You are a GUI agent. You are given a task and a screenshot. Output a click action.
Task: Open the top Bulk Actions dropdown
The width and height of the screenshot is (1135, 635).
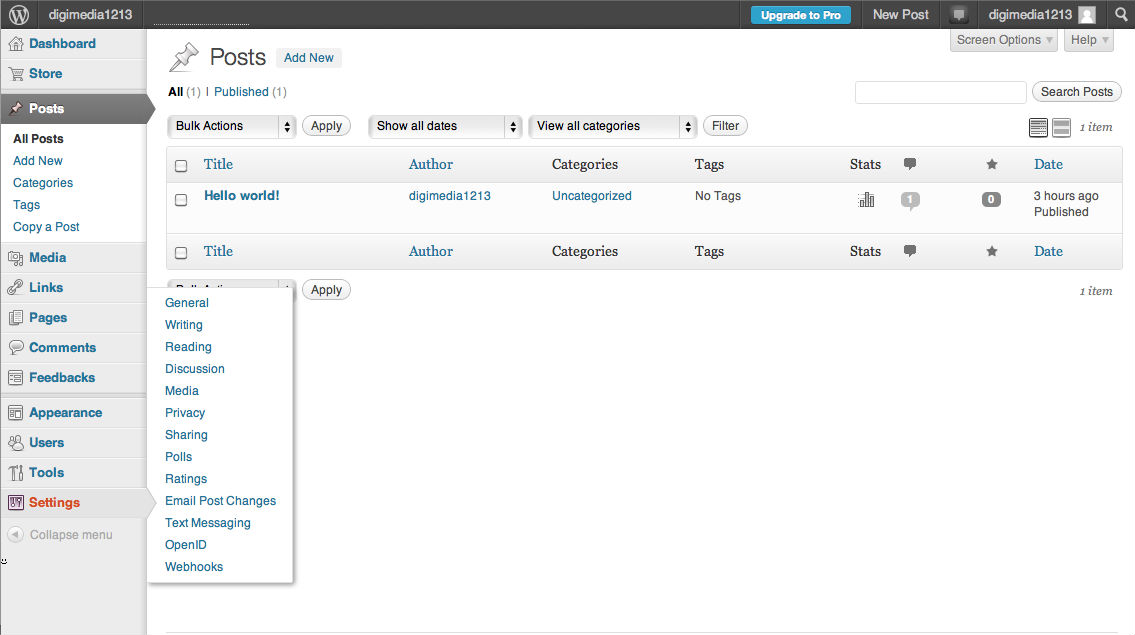pyautogui.click(x=232, y=126)
